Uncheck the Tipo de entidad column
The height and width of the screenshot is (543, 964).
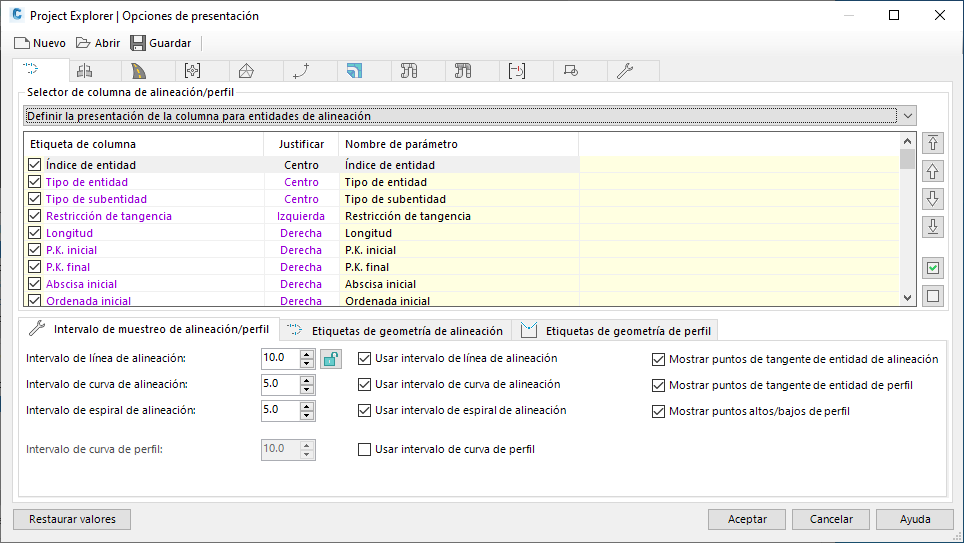35,182
